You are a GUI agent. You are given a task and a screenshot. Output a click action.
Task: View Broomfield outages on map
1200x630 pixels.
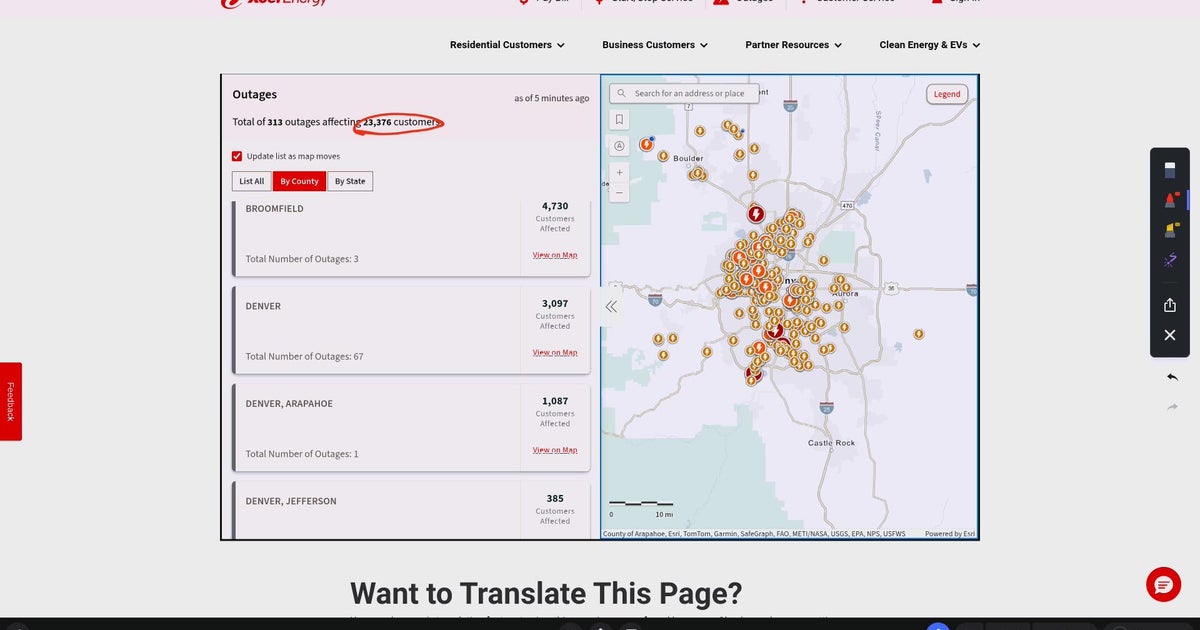(x=555, y=255)
